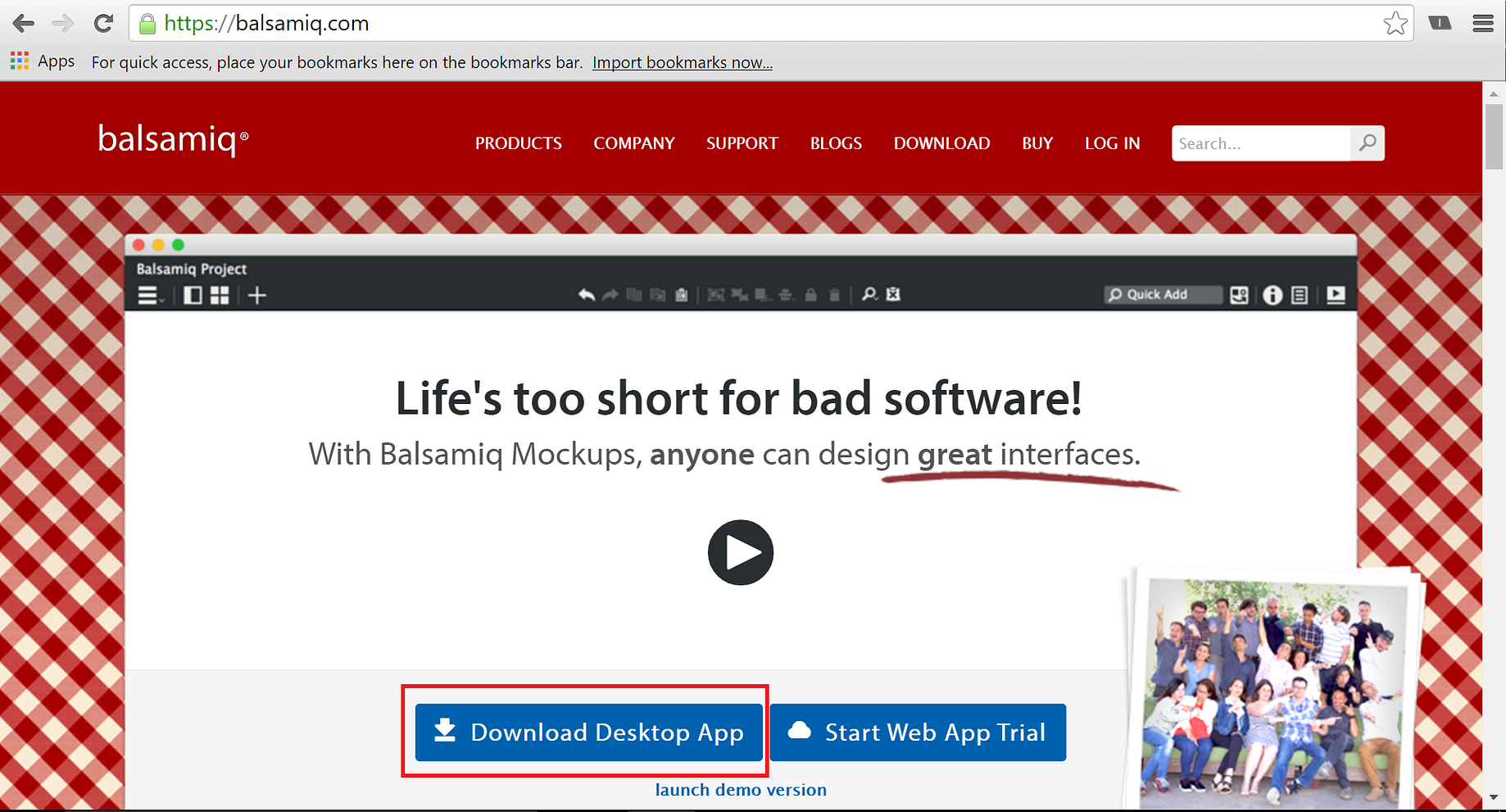Screen dimensions: 1506x812
Task: Click the plus icon to add a new mockup
Action: click(x=256, y=295)
